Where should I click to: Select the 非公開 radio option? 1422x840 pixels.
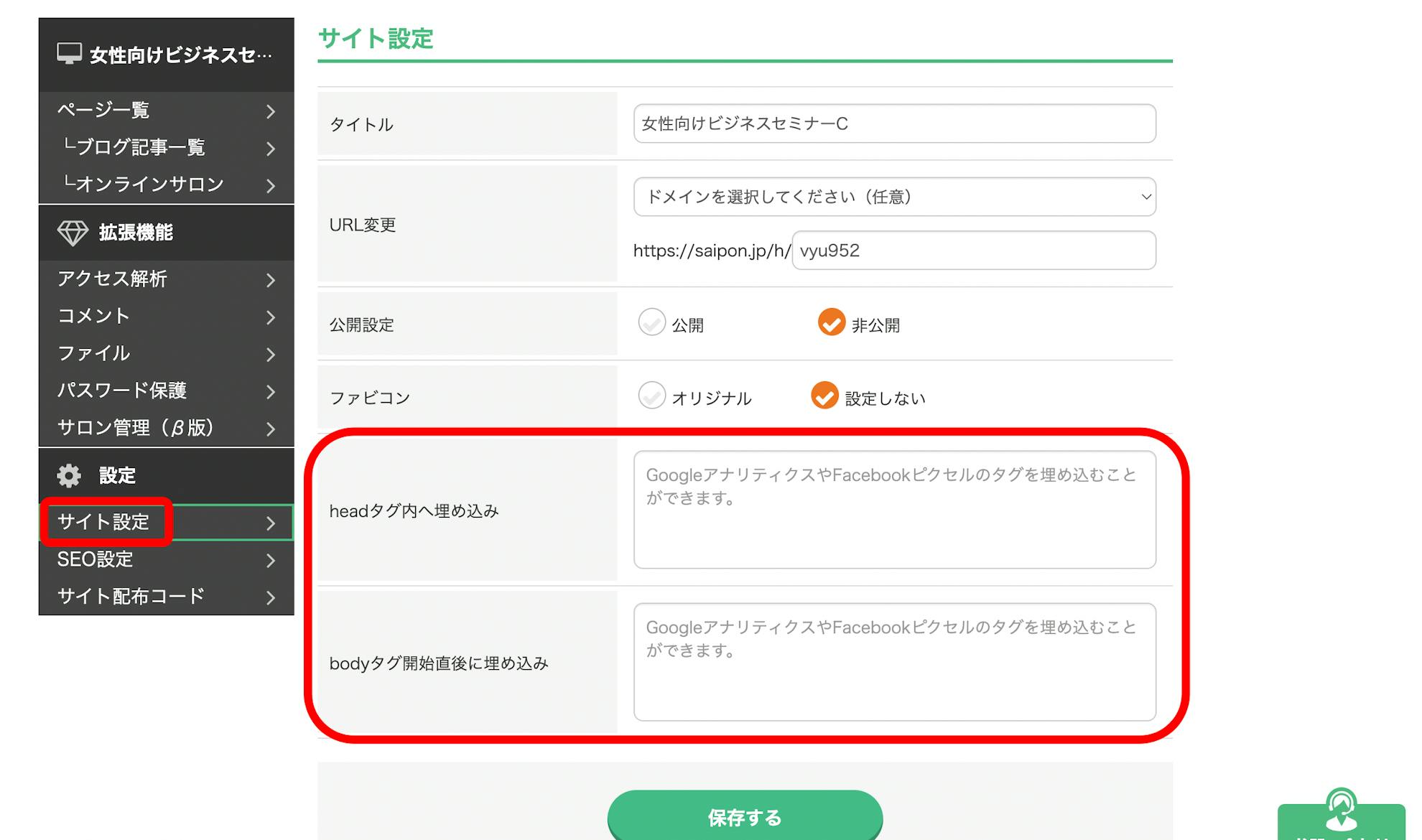coord(832,323)
